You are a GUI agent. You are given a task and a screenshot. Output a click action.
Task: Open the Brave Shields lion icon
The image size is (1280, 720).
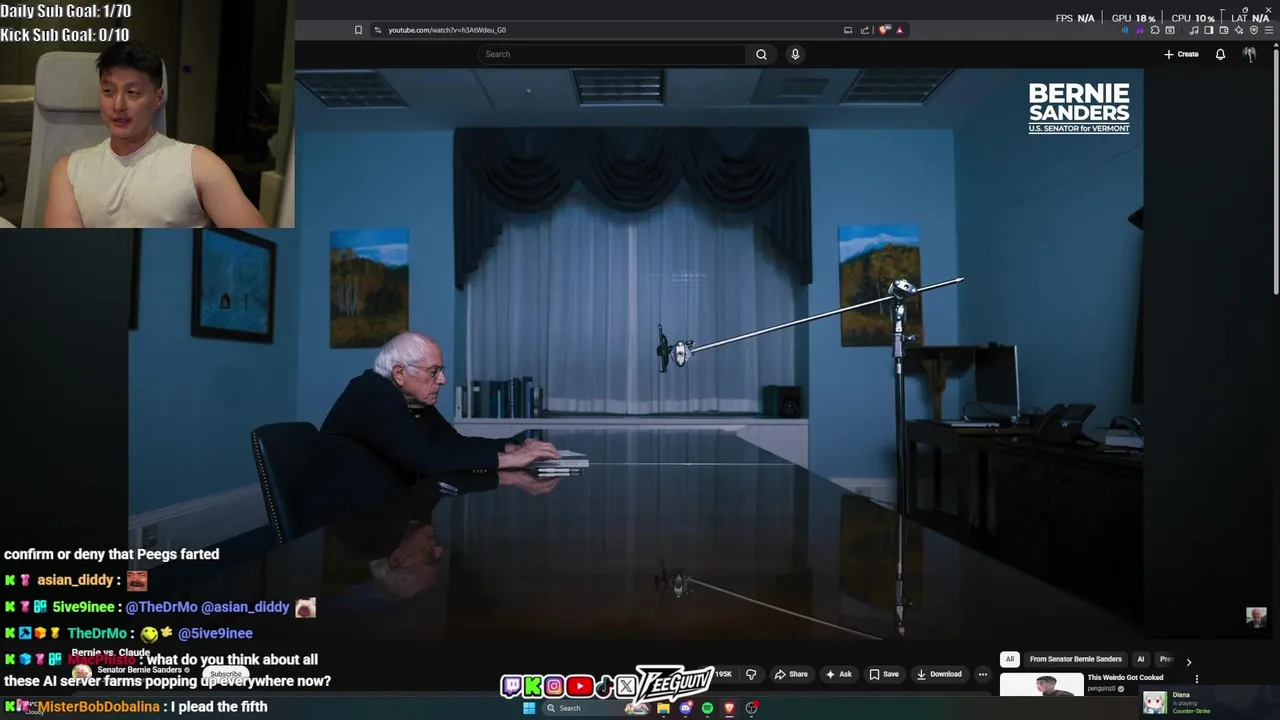click(x=884, y=30)
